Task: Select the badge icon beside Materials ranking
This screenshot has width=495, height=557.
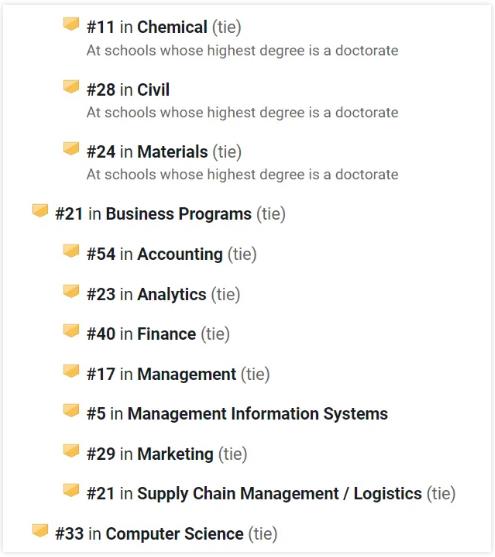Action: [x=71, y=148]
